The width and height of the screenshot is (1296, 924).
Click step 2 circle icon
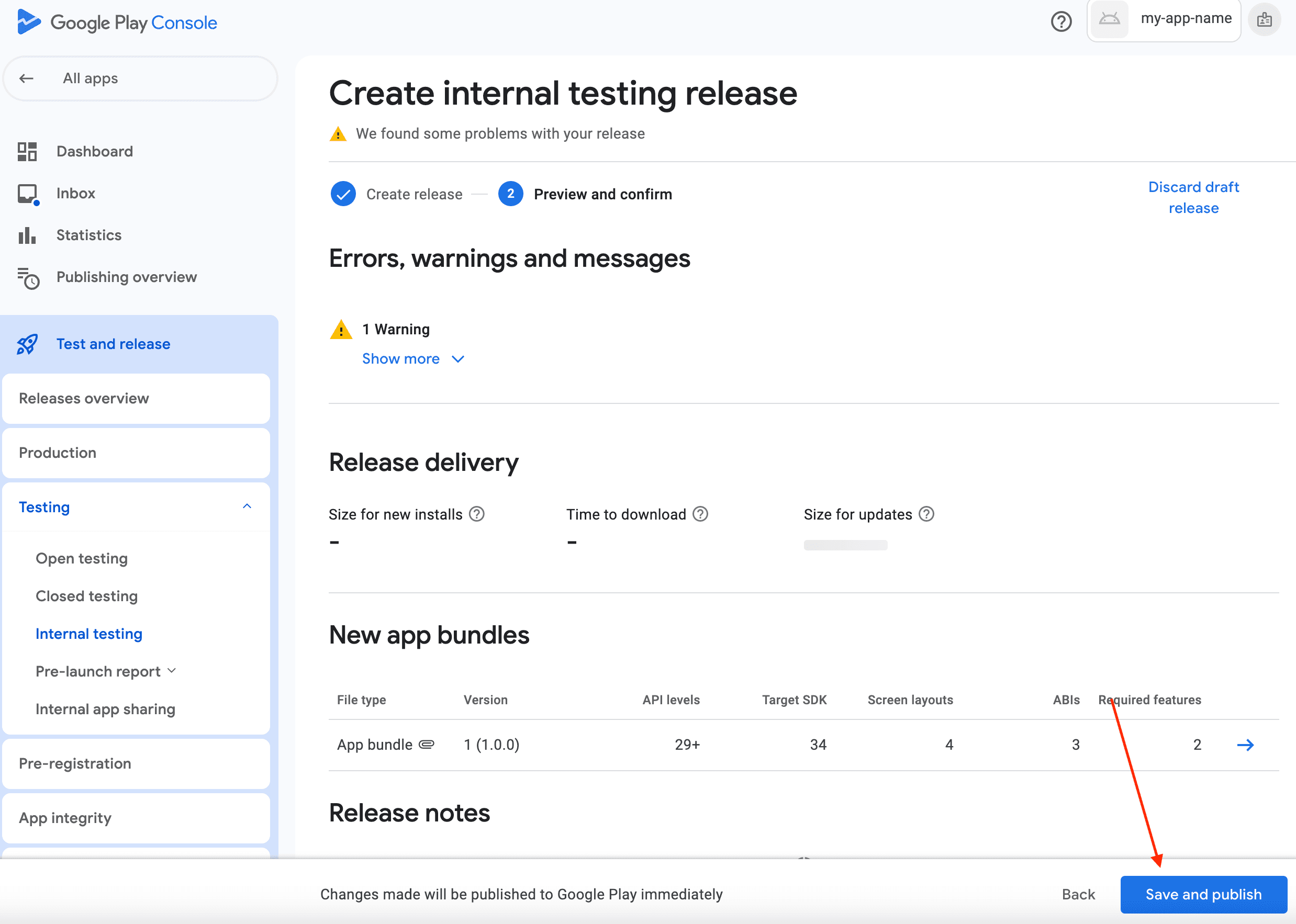(x=510, y=194)
